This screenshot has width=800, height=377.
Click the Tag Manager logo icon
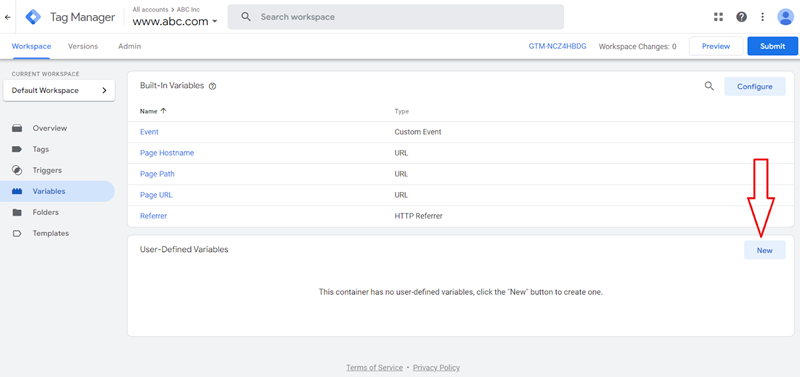(34, 17)
